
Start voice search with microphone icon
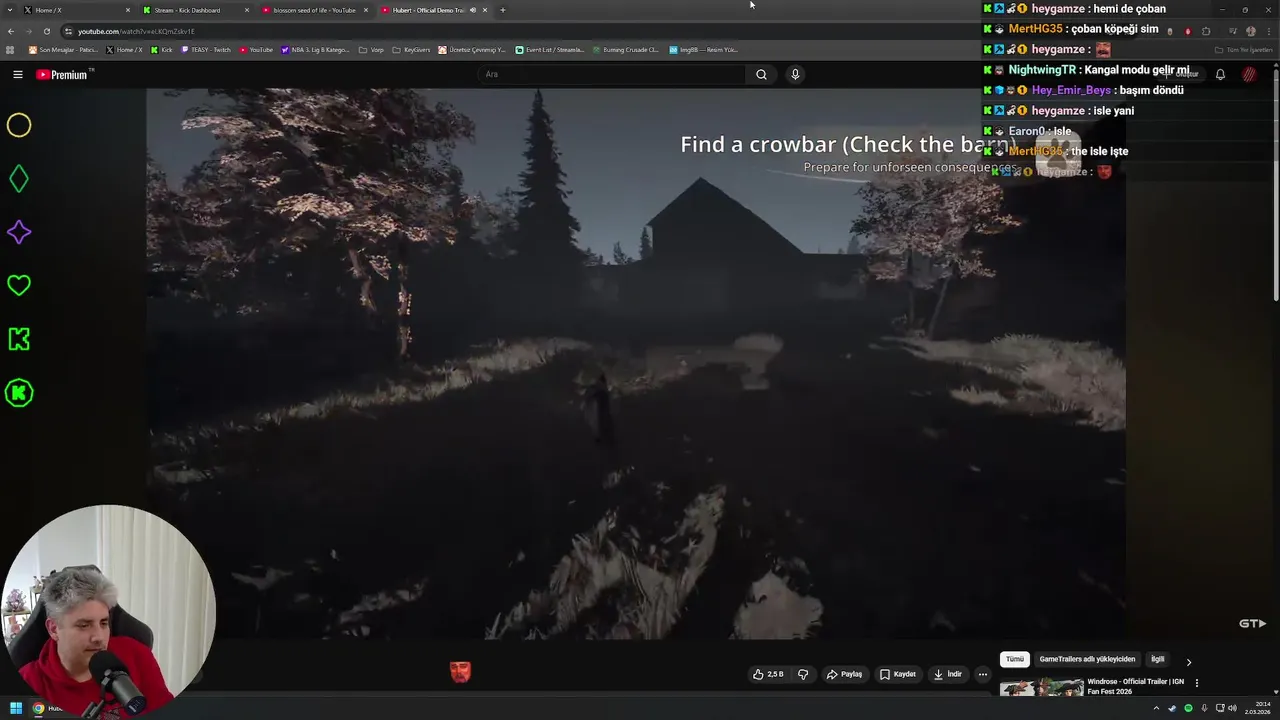pos(795,74)
